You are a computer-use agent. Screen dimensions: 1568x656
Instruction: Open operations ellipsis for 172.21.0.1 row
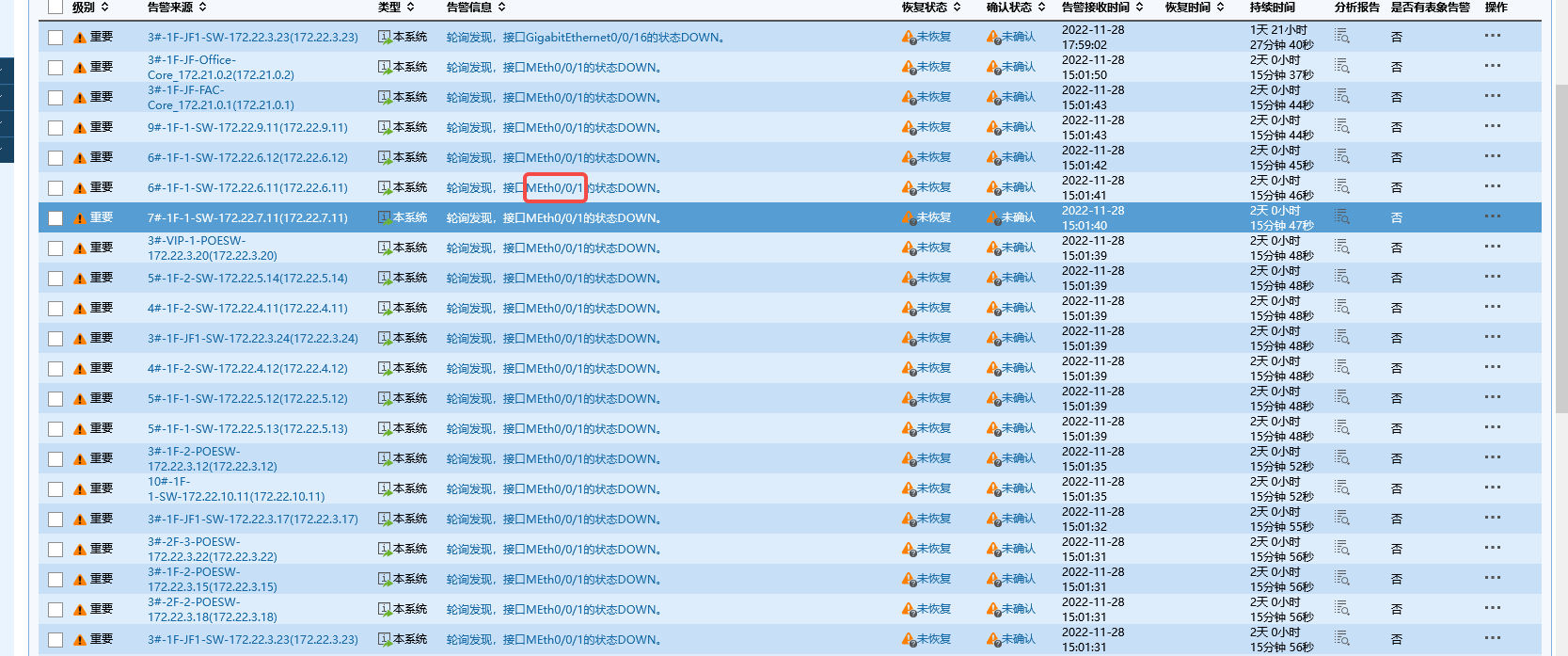pos(1493,96)
